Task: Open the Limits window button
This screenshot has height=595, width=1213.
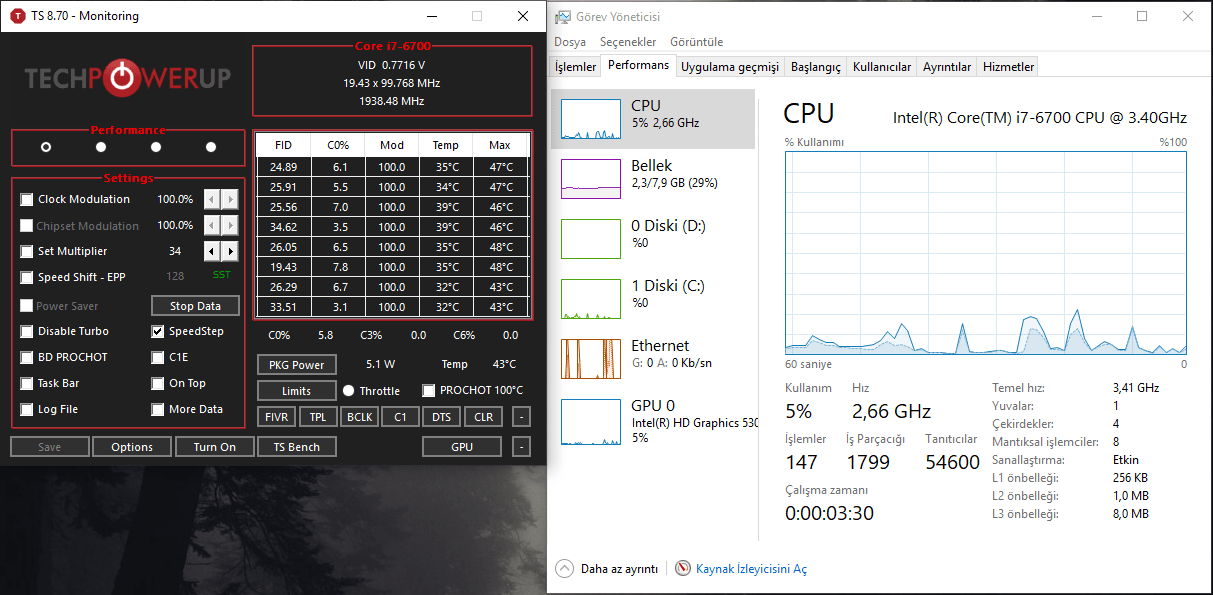Action: [296, 391]
